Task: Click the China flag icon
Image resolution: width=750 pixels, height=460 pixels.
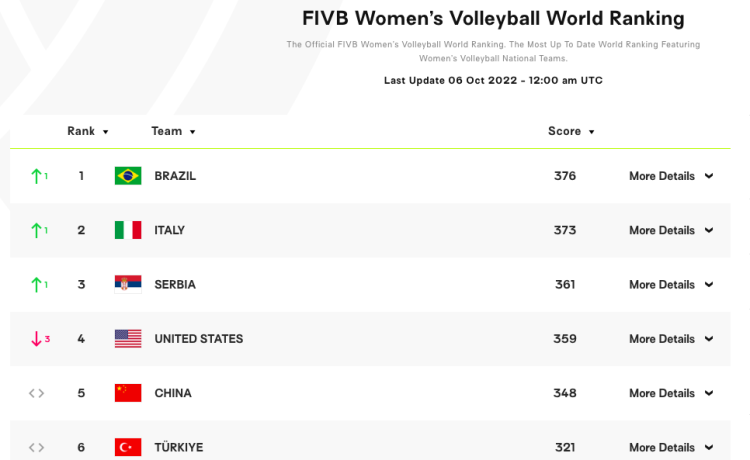Action: 128,393
